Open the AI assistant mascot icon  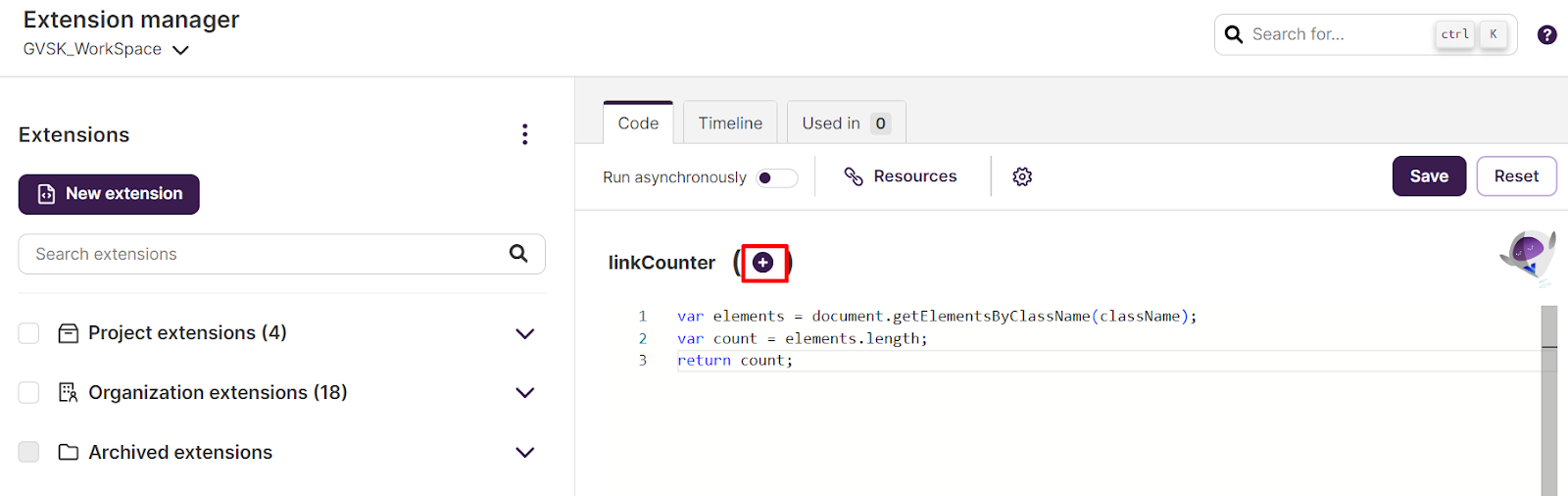coord(1529,257)
